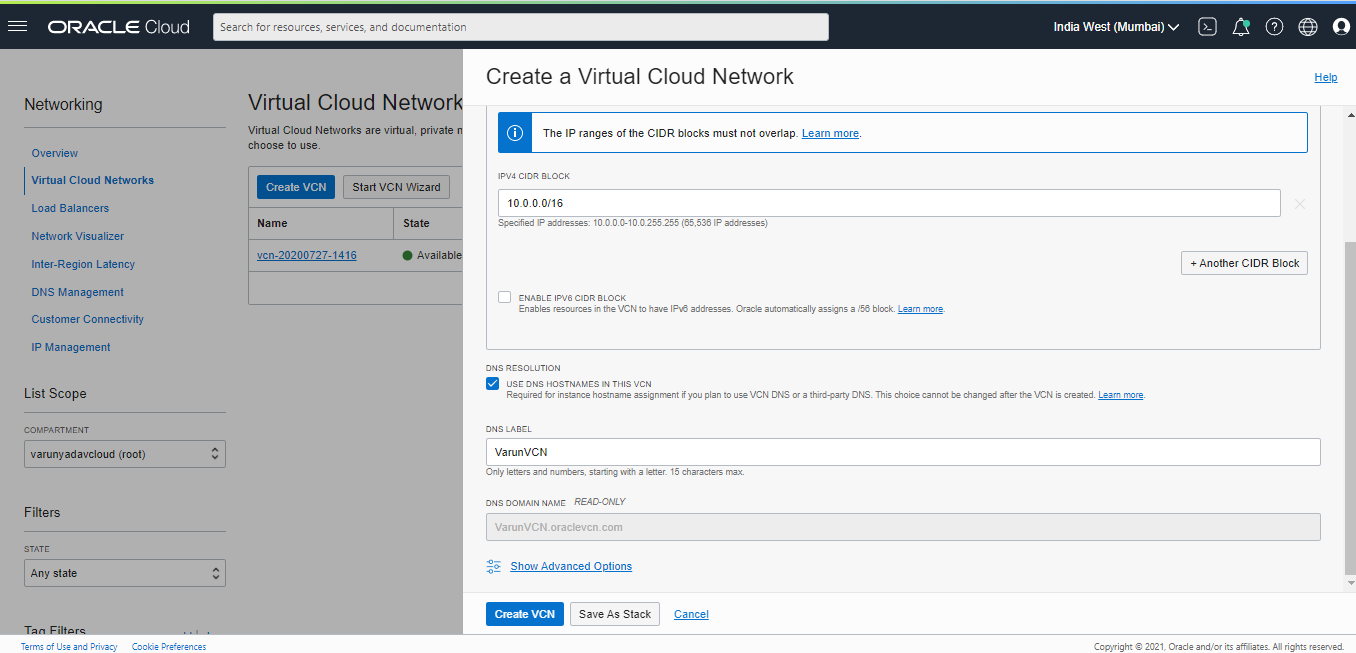Open the Any state filter dropdown
1356x653 pixels.
tap(125, 573)
